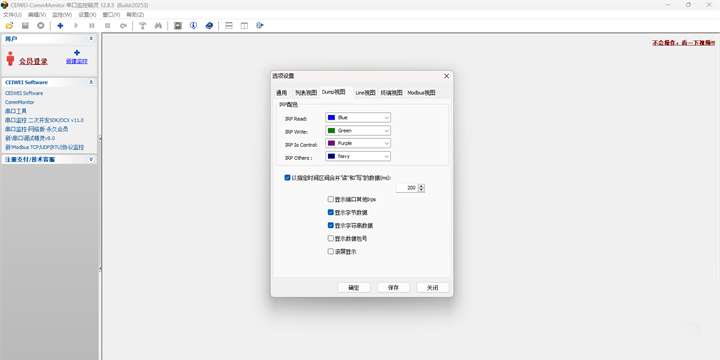Open the 文件(U) menu

pyautogui.click(x=12, y=15)
